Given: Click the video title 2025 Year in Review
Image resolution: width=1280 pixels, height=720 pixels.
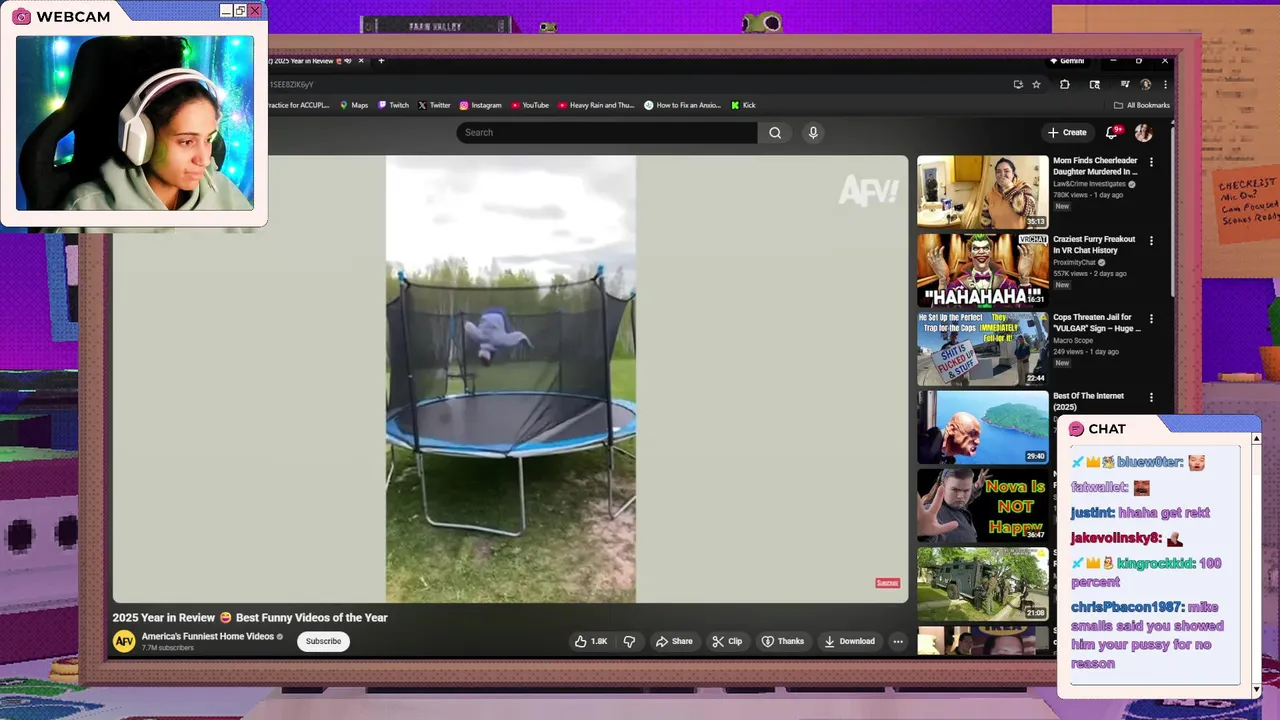Looking at the screenshot, I should pos(250,617).
